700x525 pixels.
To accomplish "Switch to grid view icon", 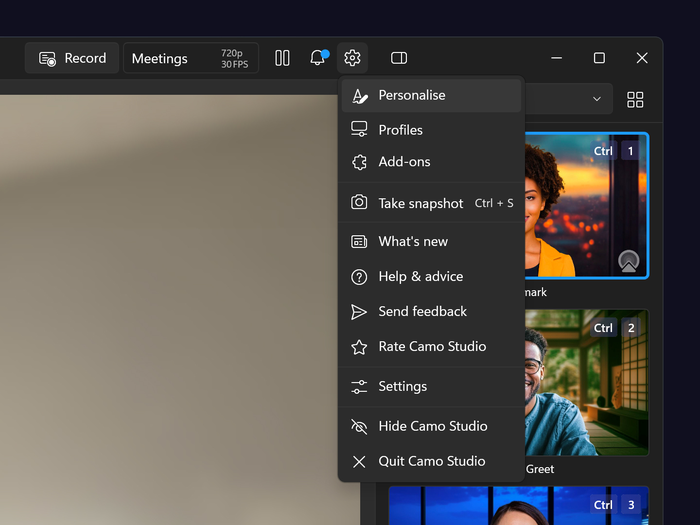I will tap(635, 100).
